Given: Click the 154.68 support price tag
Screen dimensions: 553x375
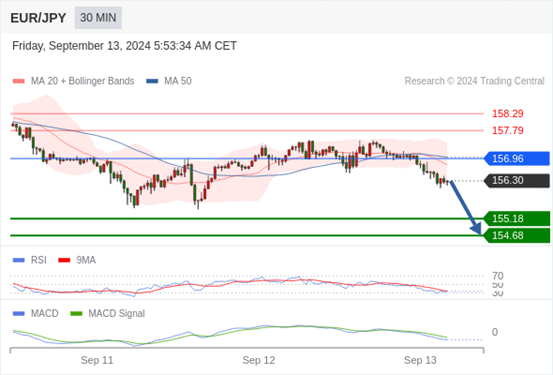Looking at the screenshot, I should click(x=517, y=235).
